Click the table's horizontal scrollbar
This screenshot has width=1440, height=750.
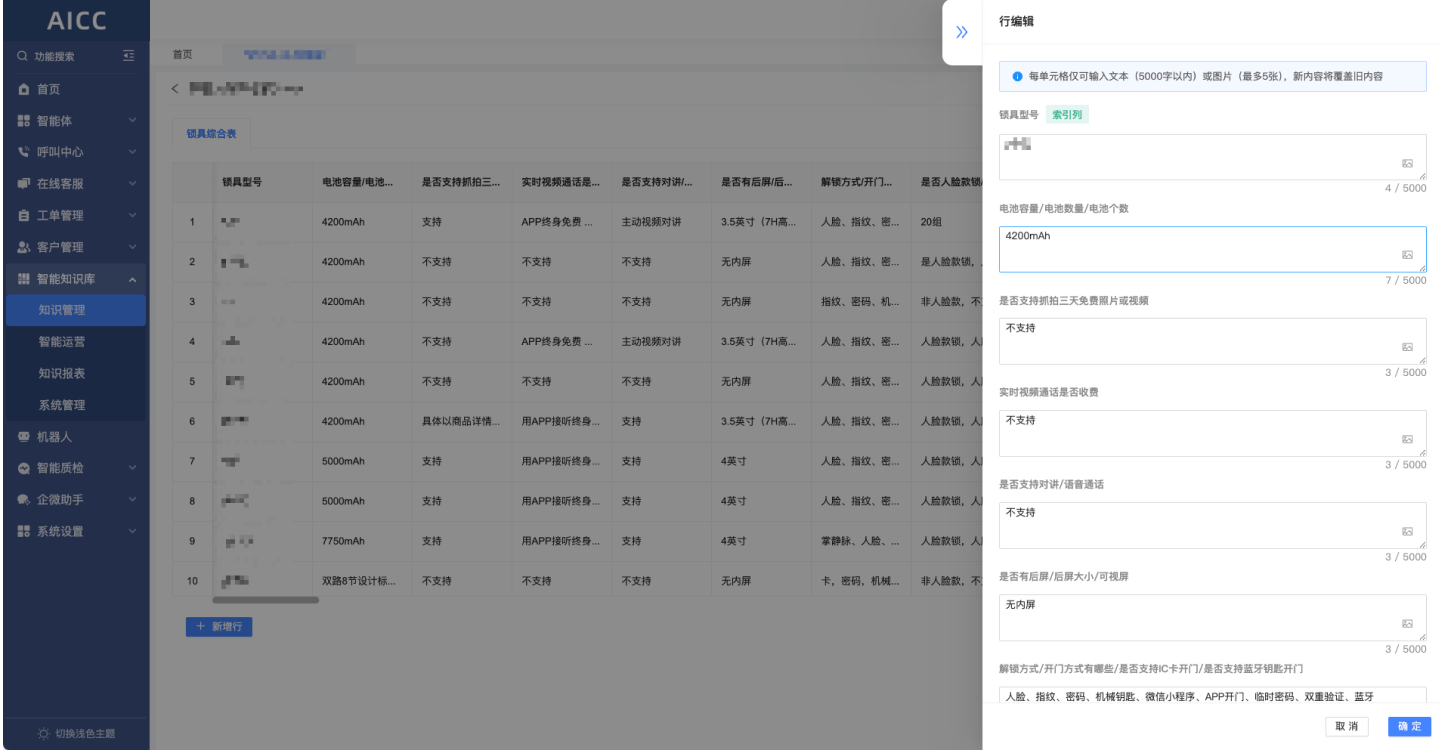point(266,600)
